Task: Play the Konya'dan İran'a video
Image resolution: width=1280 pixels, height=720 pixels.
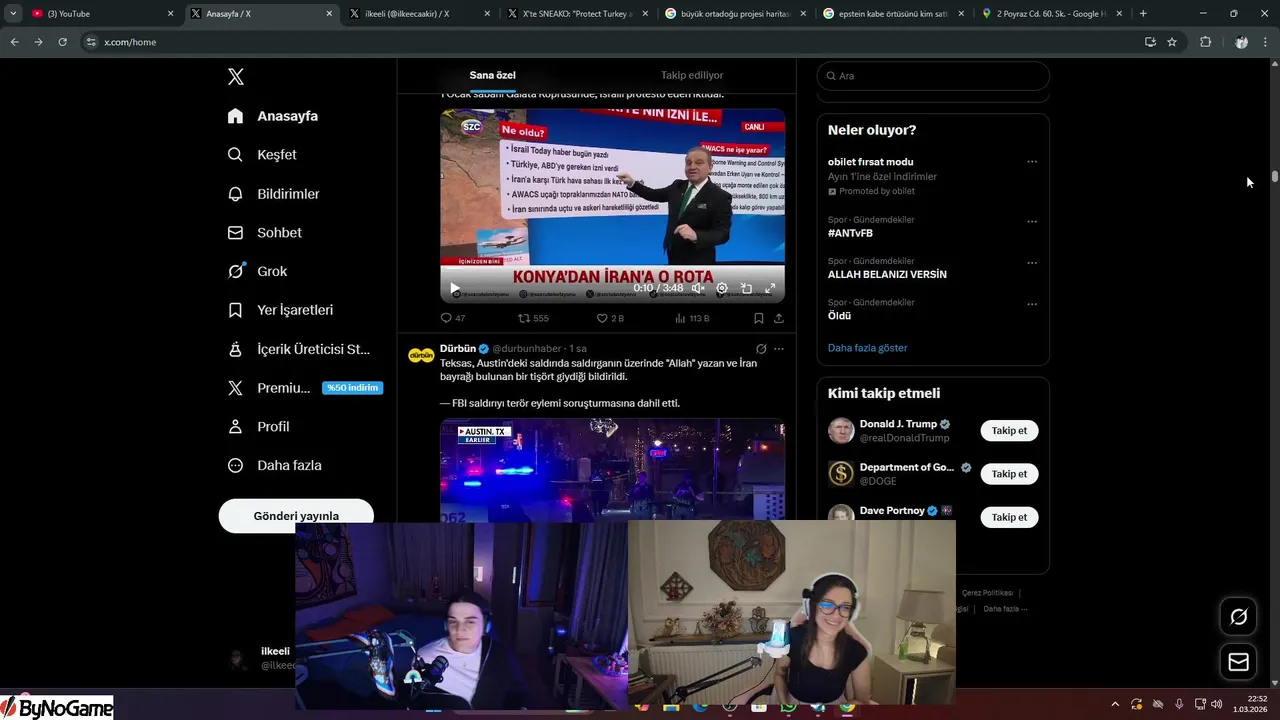Action: [455, 288]
